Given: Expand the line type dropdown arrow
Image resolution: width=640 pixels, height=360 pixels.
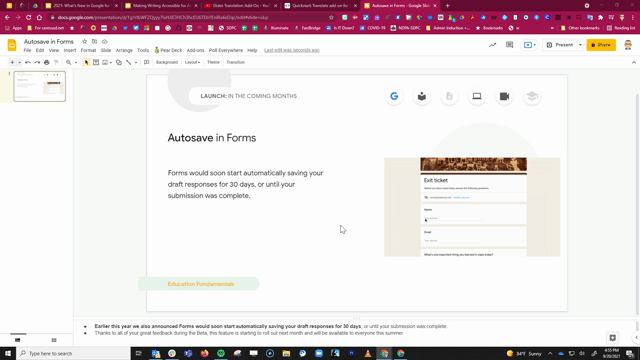Looking at the screenshot, I should click(136, 62).
